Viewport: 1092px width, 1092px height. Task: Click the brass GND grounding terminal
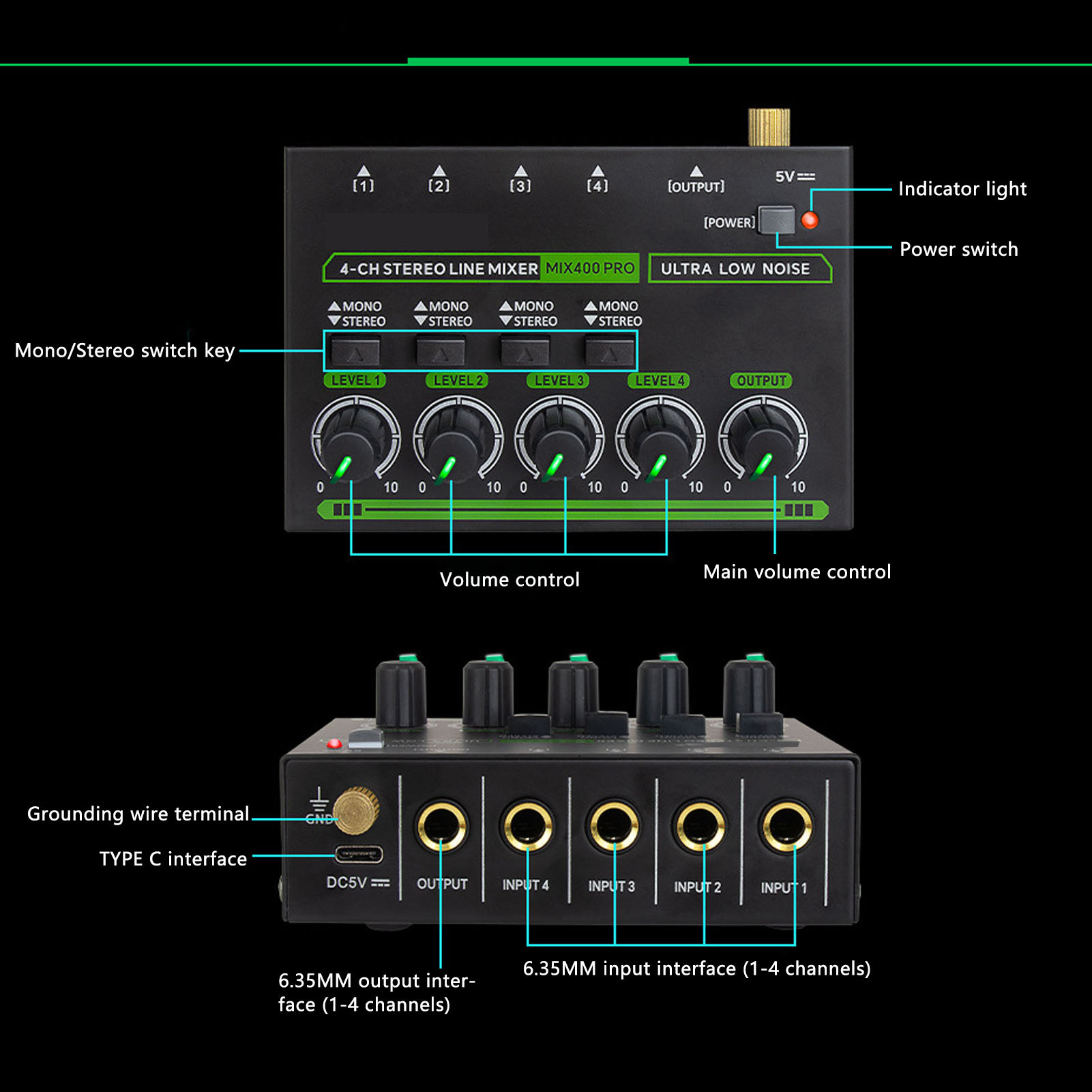(x=356, y=810)
